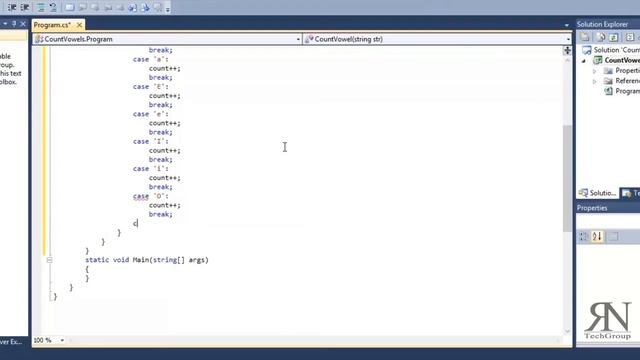Screen dimensions: 640x360
Task: Expand the Properties folder node
Action: [x=595, y=71]
